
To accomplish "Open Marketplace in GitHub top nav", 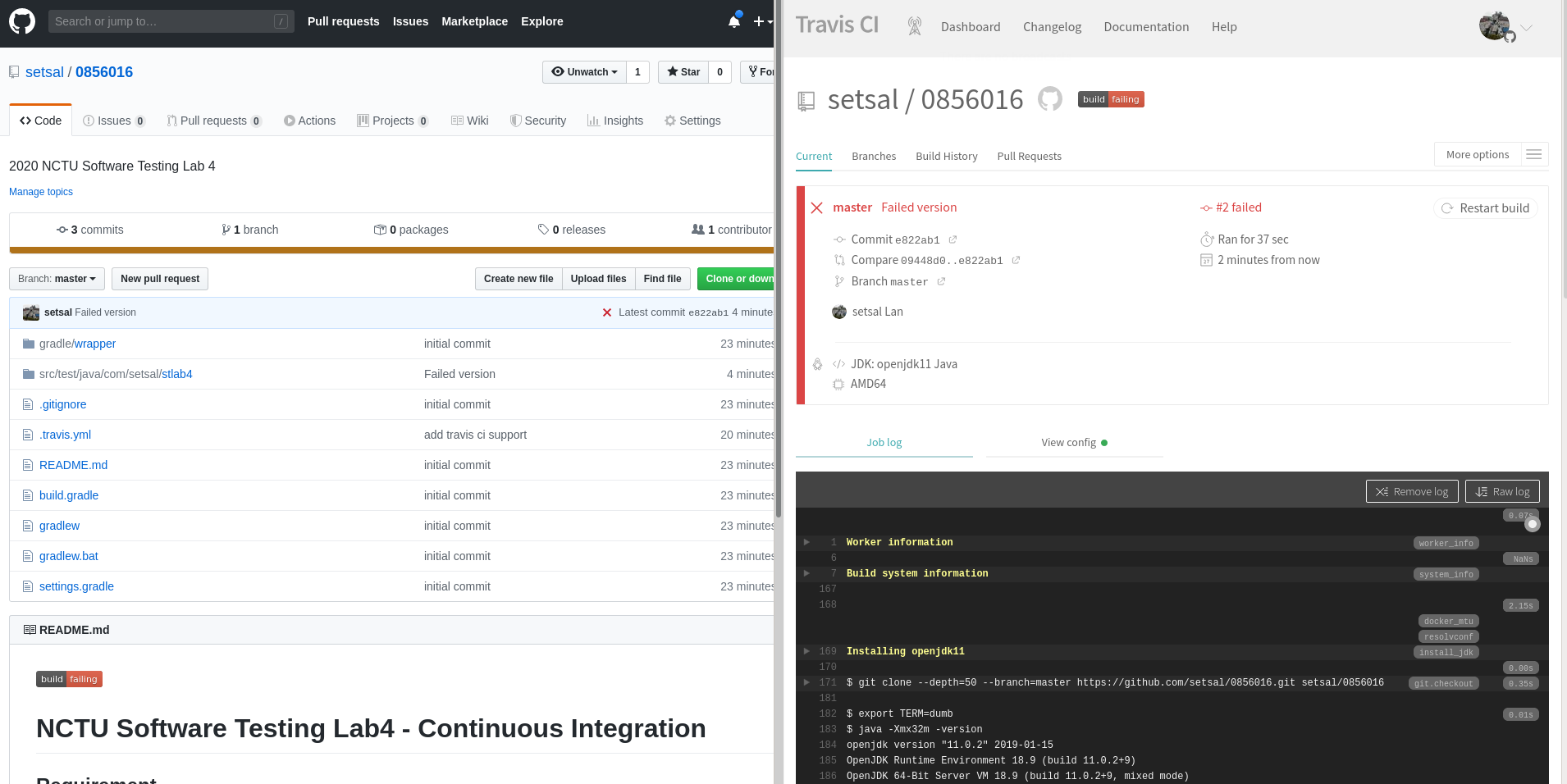I will tap(474, 21).
